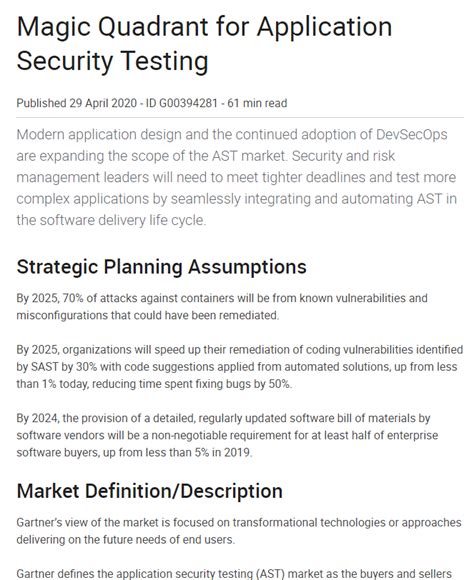The image size is (474, 580).
Task: Click the line defining the application security testing market
Action: point(234,574)
